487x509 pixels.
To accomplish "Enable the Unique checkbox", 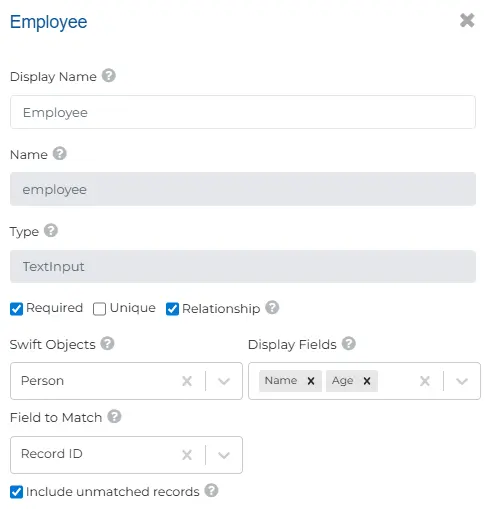I will [99, 309].
